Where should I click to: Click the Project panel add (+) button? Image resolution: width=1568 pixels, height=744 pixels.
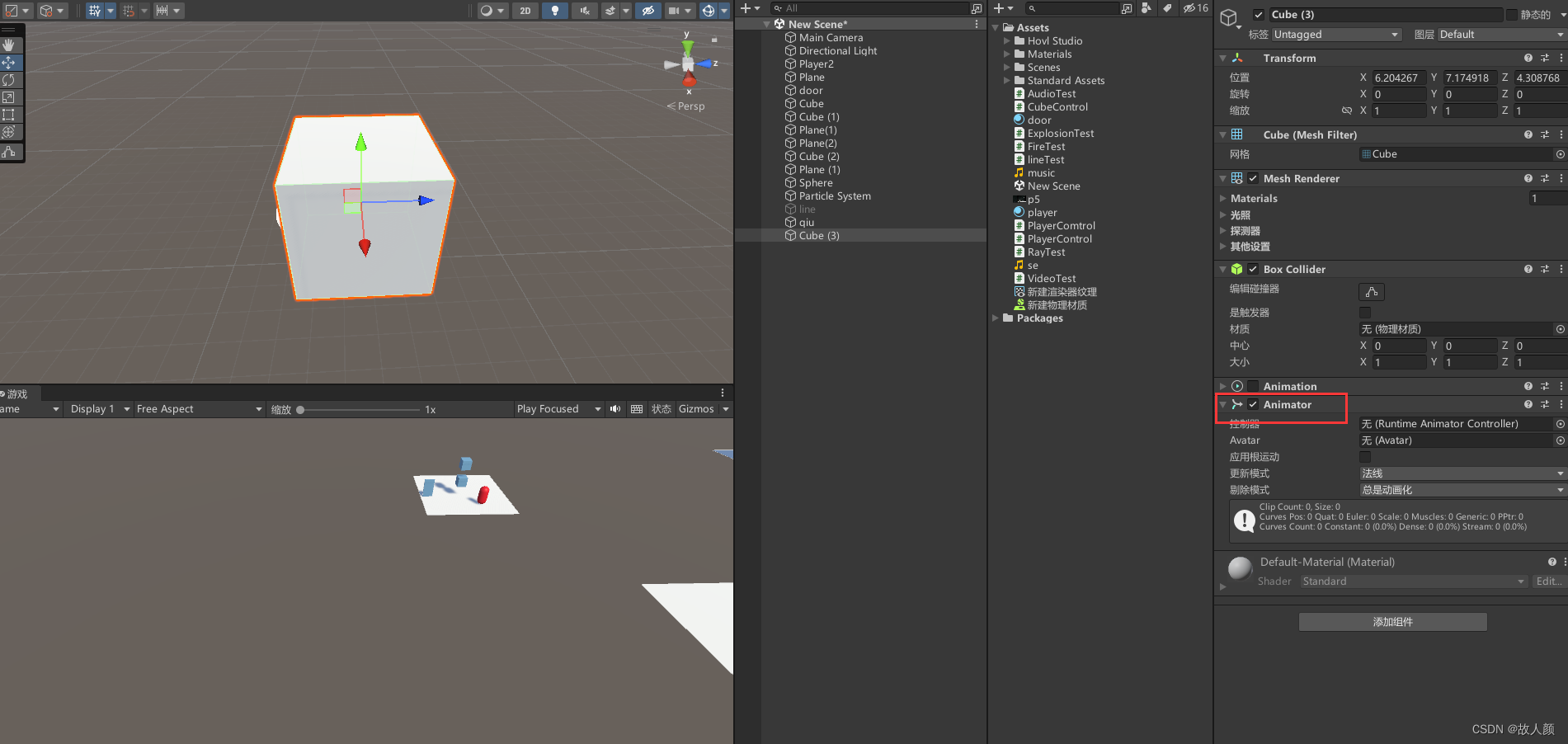pyautogui.click(x=1003, y=8)
